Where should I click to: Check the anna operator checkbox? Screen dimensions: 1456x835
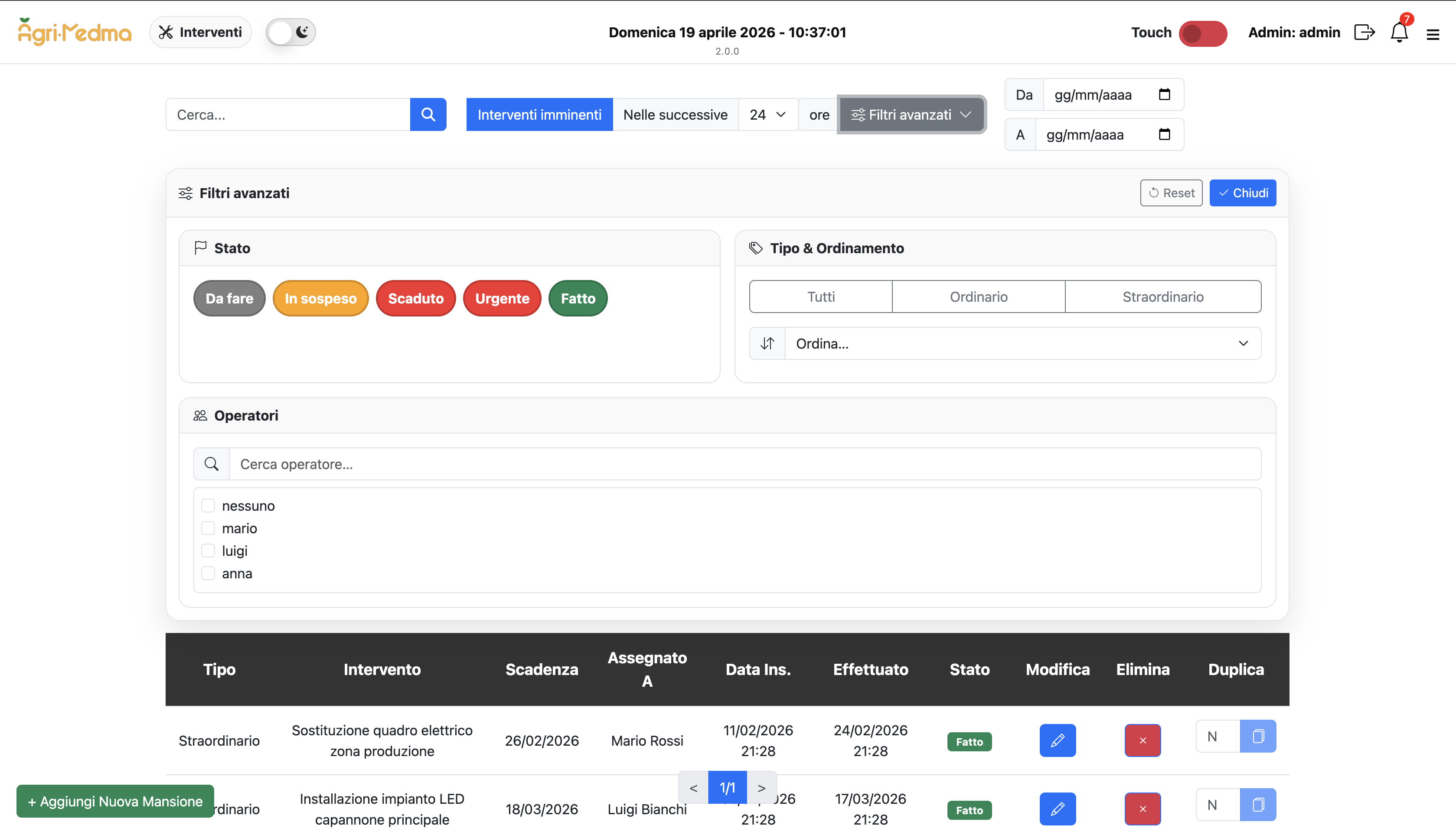pyautogui.click(x=208, y=574)
